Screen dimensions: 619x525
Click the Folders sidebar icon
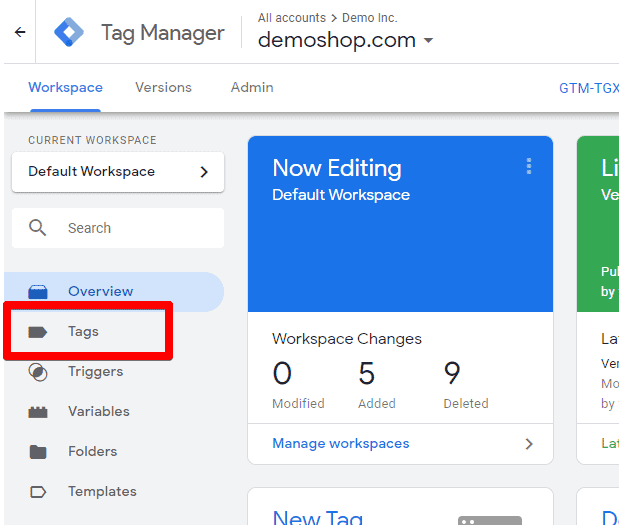[38, 452]
